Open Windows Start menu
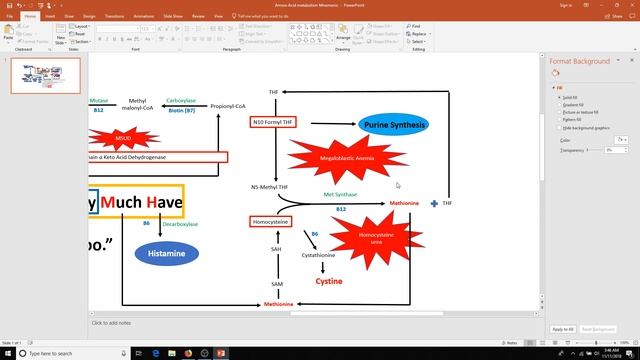This screenshot has height=360, width=640. point(8,353)
